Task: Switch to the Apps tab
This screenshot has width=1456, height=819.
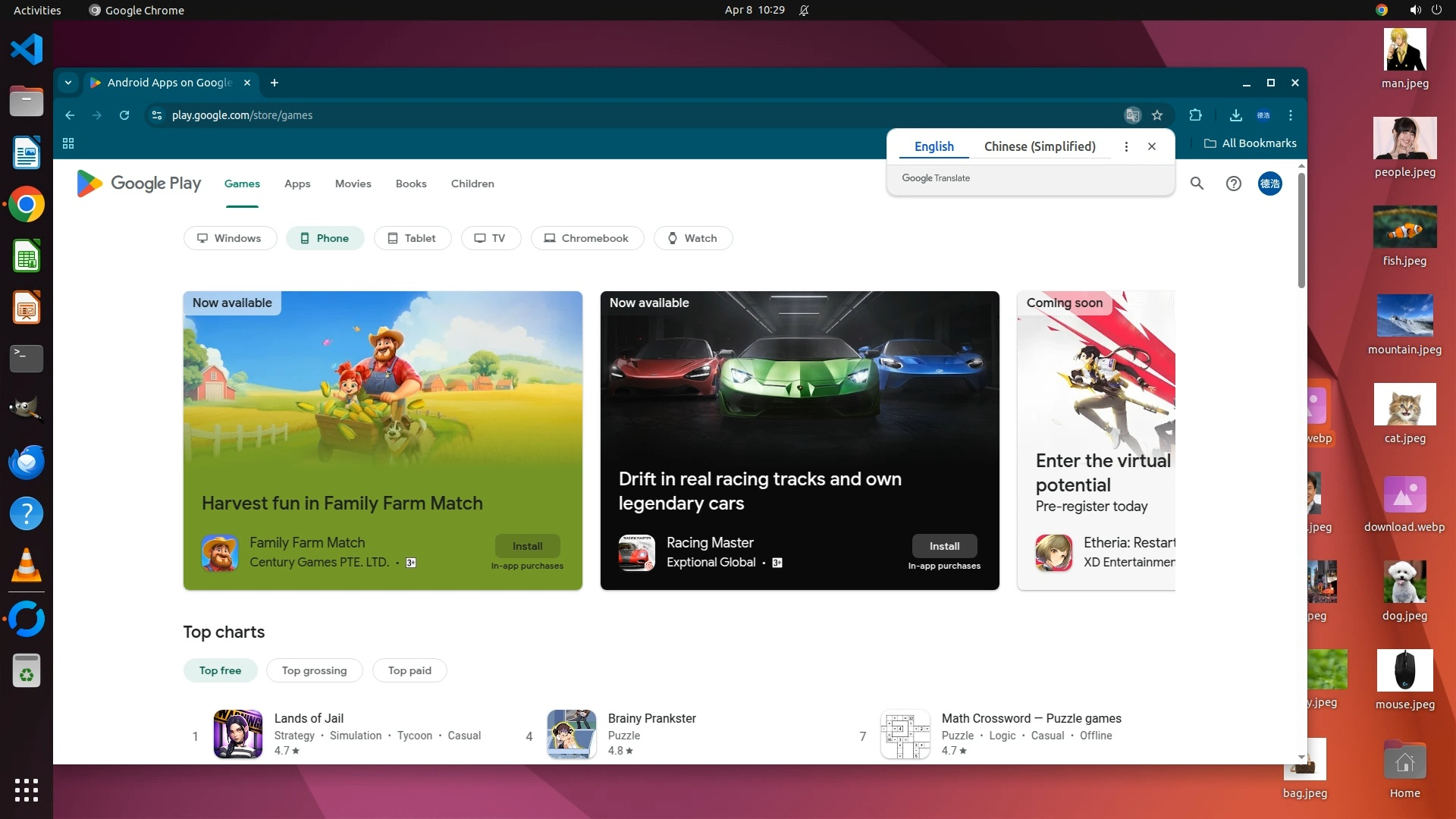Action: tap(297, 184)
